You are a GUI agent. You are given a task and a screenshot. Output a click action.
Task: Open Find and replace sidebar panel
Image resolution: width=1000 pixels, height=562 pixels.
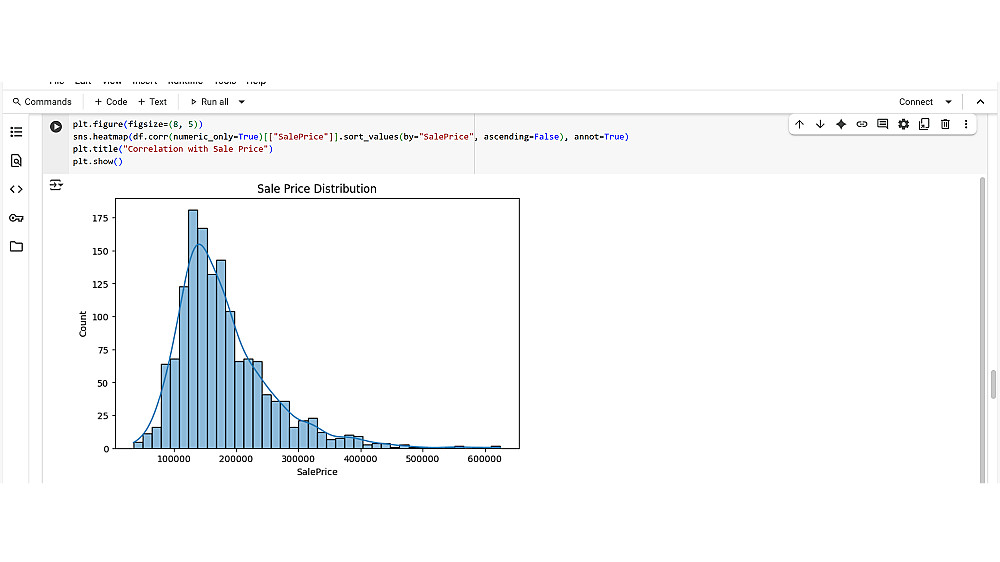(16, 160)
